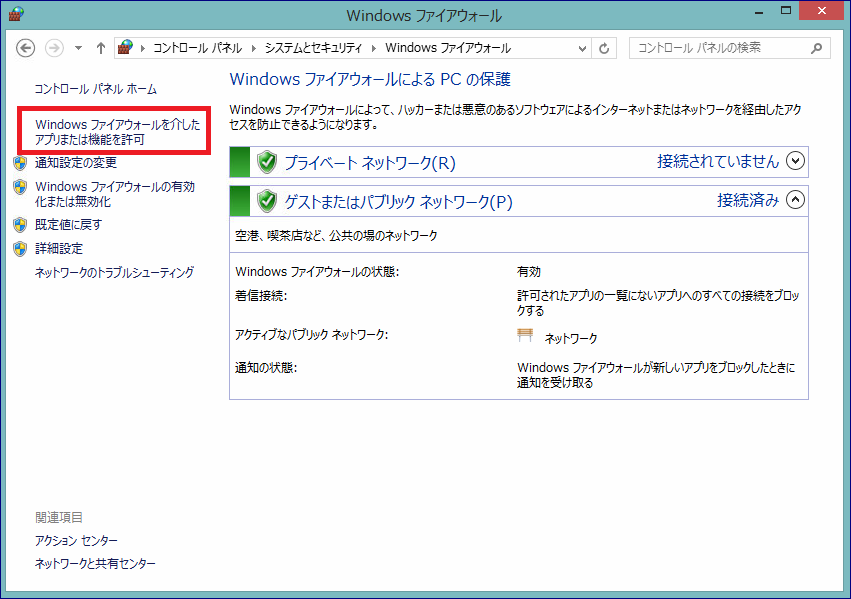
Task: Select コントロール パネル in the breadcrumb
Action: (x=198, y=48)
